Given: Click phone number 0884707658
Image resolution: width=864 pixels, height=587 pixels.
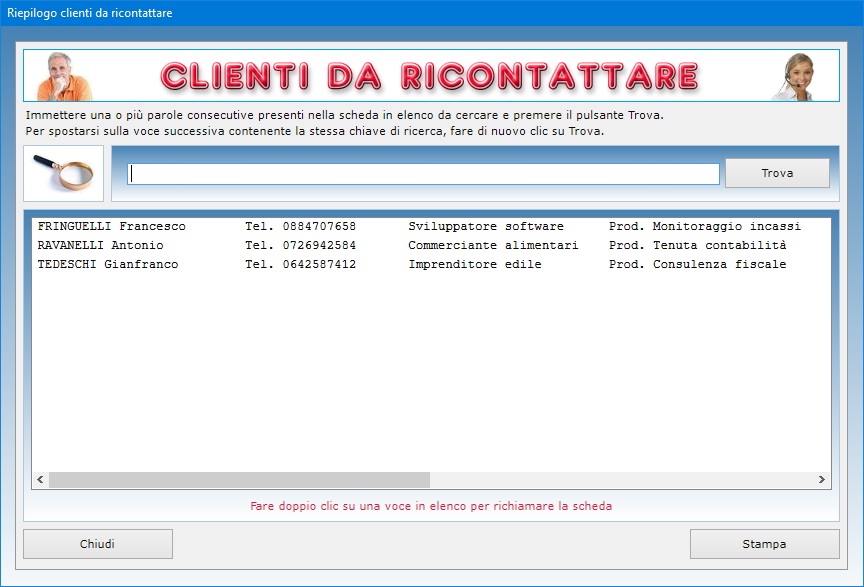Looking at the screenshot, I should click(x=319, y=226).
